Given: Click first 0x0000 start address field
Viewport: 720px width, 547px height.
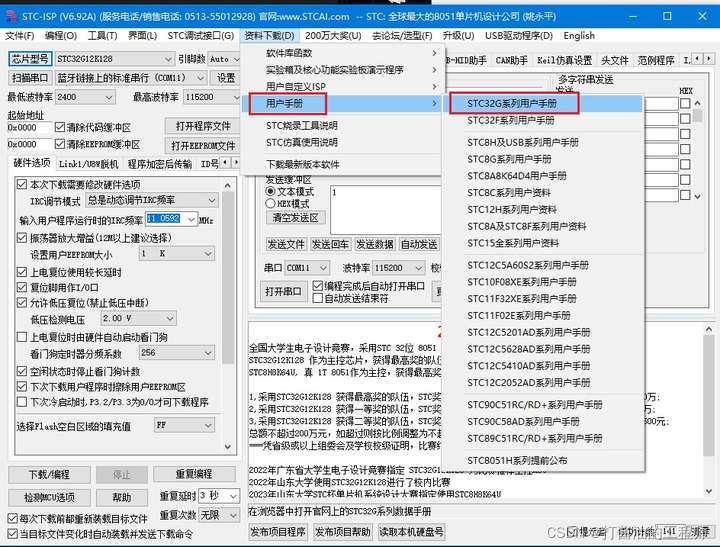Looking at the screenshot, I should (28, 127).
